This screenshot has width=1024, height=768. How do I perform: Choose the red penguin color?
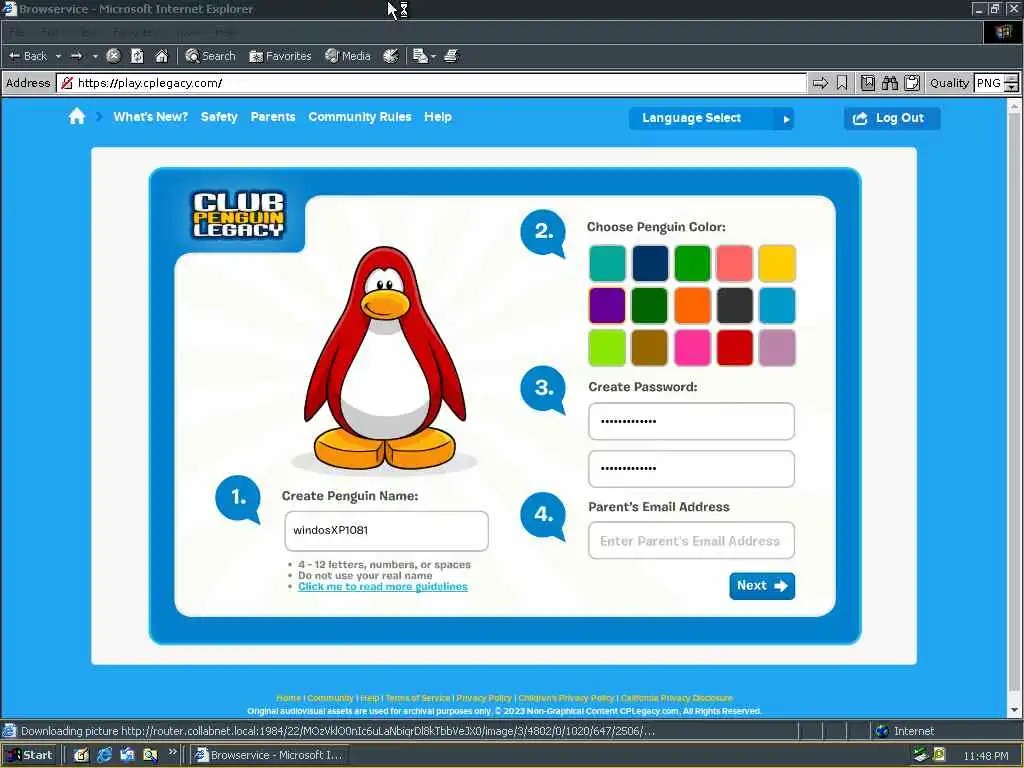click(735, 347)
